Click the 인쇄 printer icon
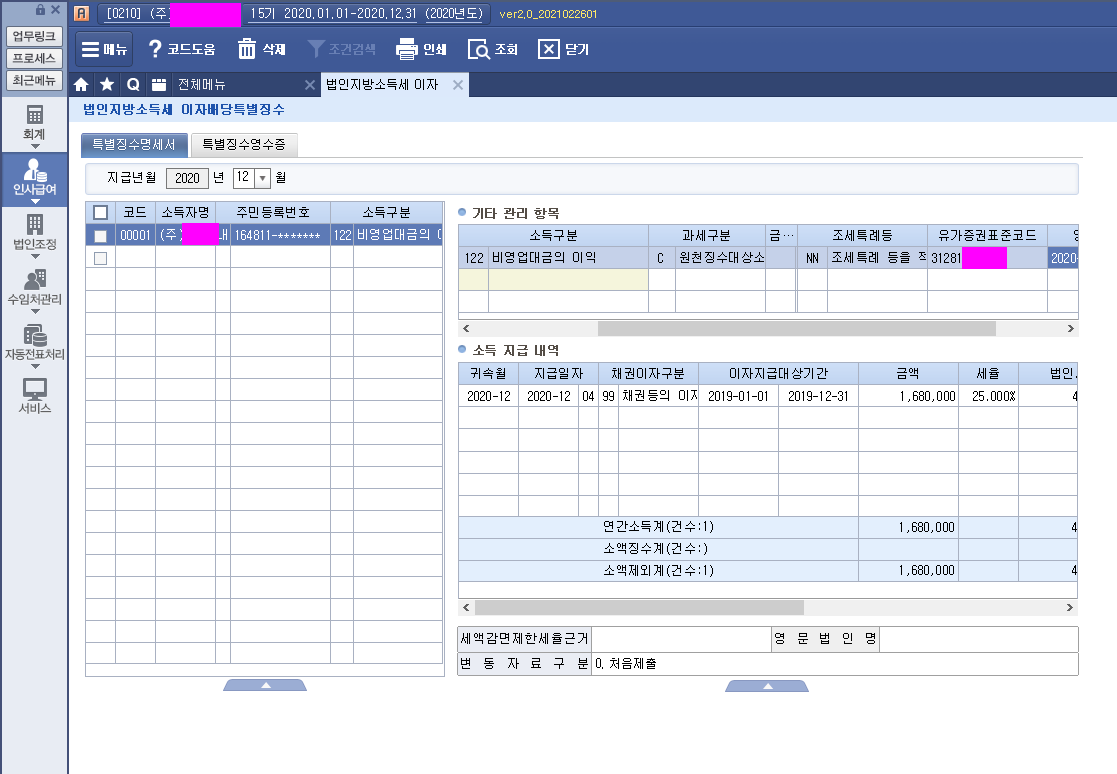This screenshot has height=774, width=1117. (x=407, y=49)
